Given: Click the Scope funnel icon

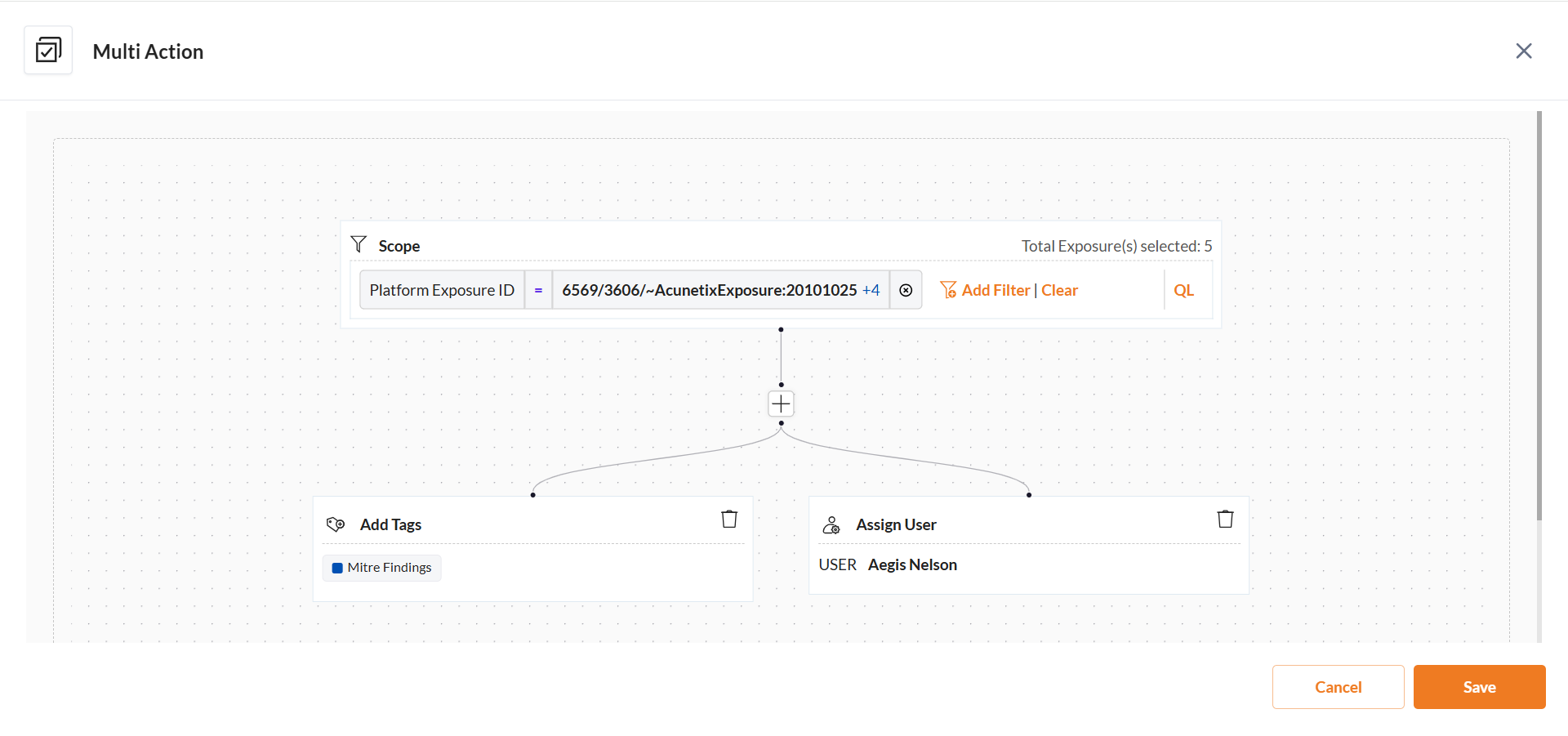Looking at the screenshot, I should pyautogui.click(x=359, y=244).
